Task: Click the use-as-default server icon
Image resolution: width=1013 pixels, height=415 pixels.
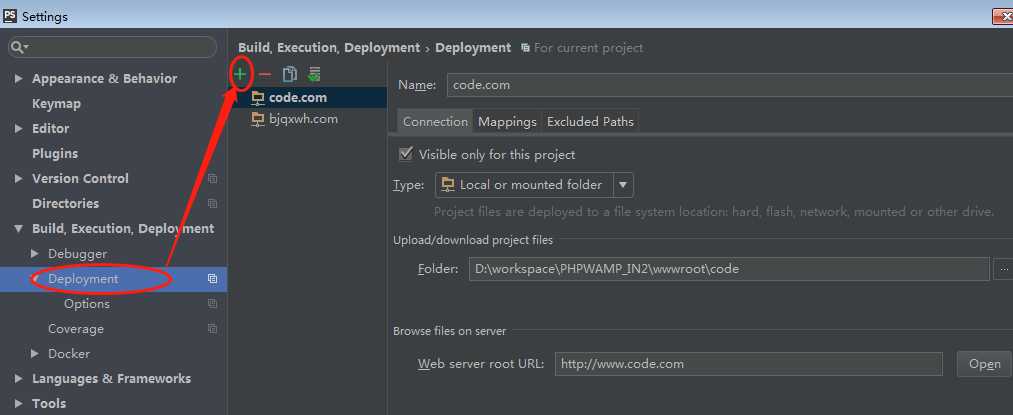Action: coord(314,74)
